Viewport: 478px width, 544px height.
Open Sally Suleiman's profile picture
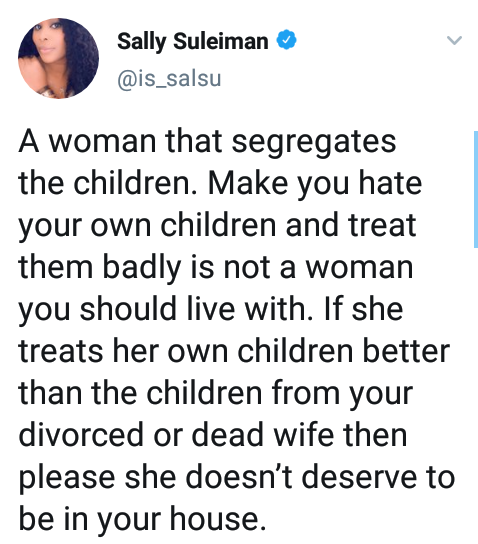pos(58,58)
